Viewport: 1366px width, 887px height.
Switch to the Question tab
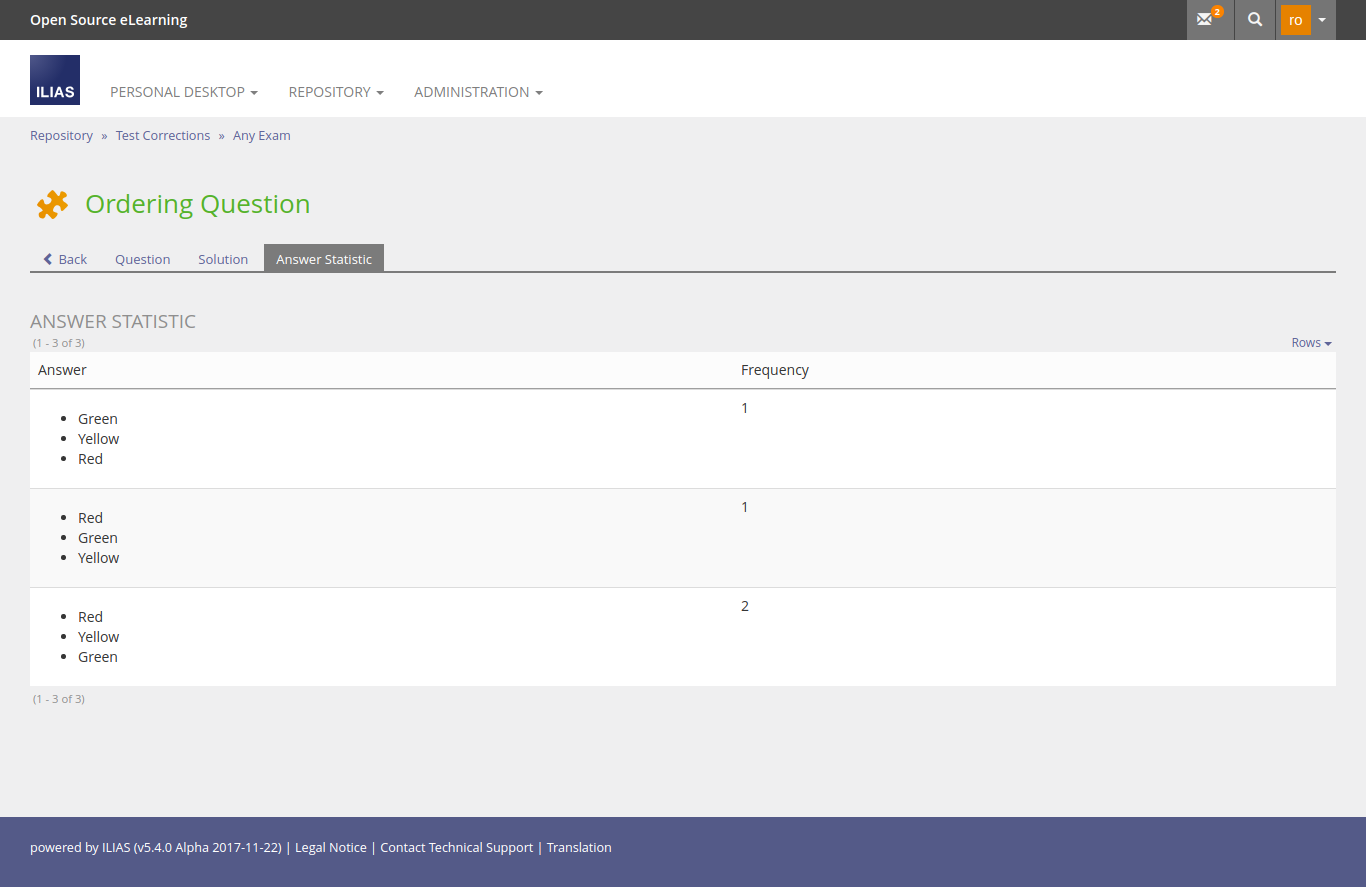pos(142,259)
